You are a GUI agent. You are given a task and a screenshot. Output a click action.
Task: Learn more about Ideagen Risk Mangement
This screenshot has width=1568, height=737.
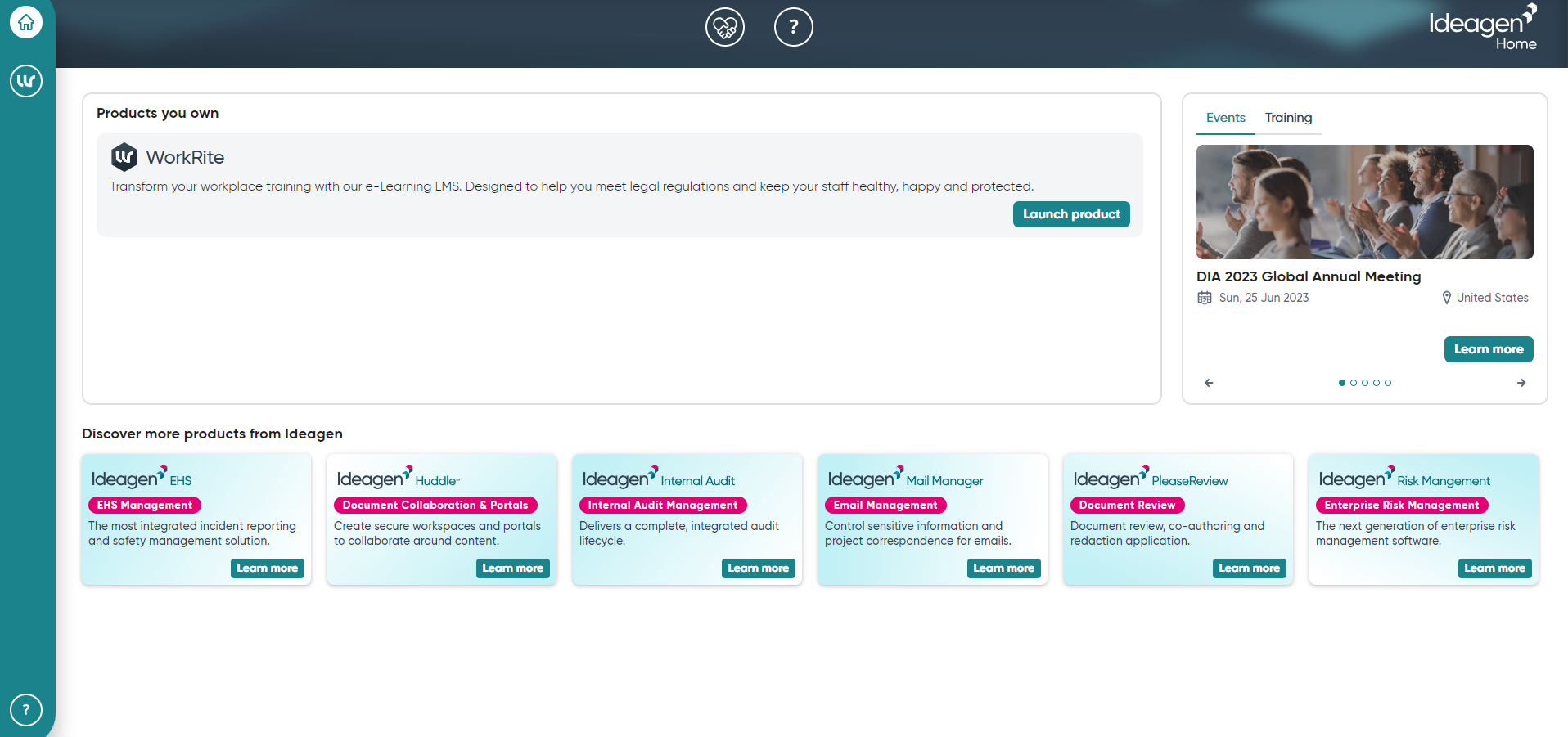coord(1495,568)
